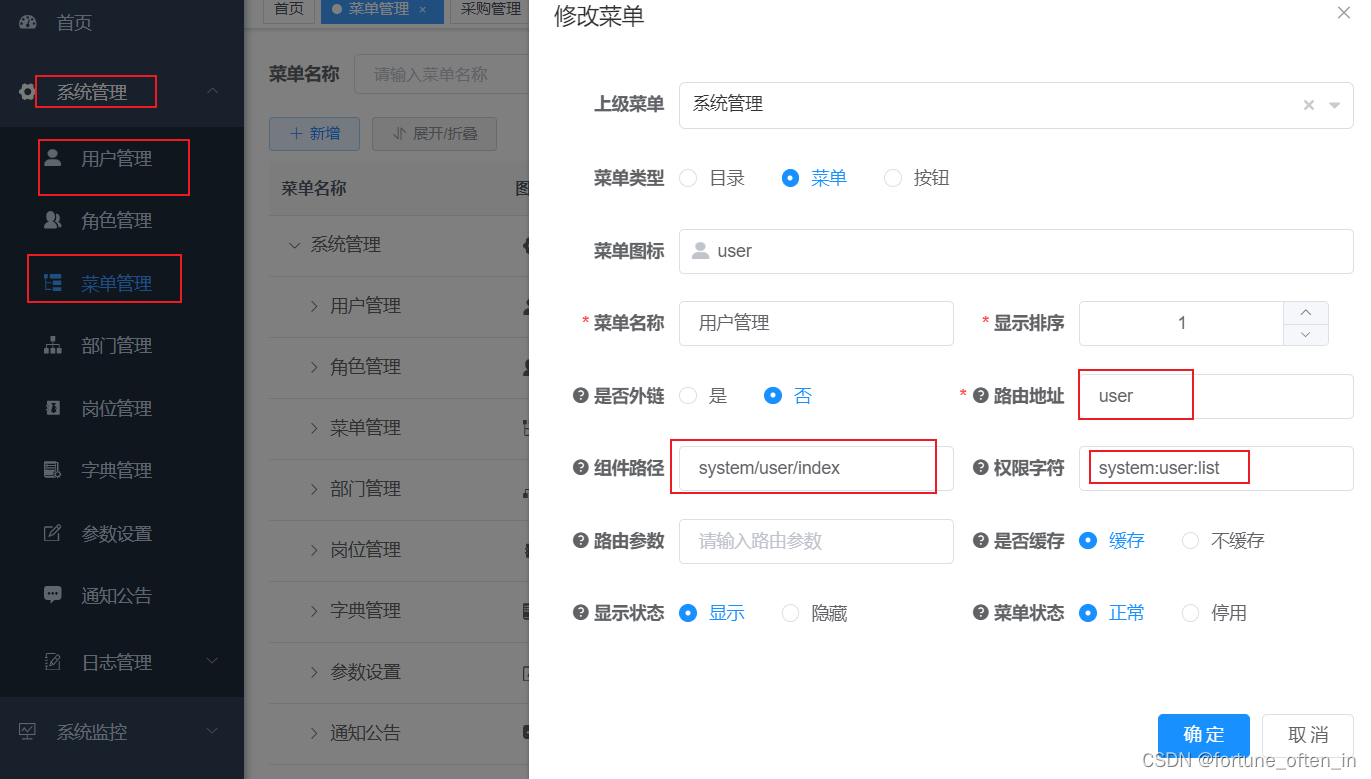1371x779 pixels.
Task: Expand 部门管理 row in menu table
Action: 315,489
